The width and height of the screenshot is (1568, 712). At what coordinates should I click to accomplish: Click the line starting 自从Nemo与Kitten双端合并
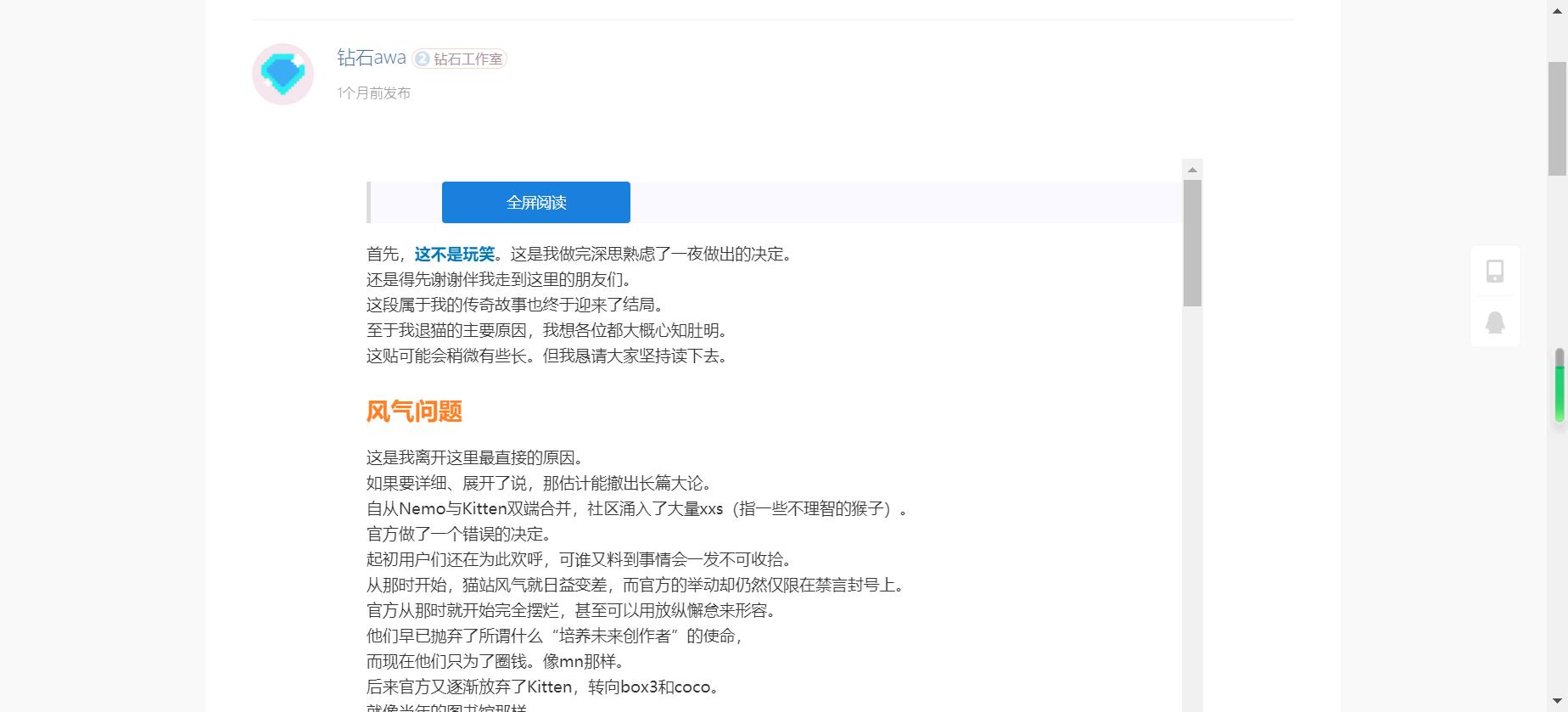637,508
